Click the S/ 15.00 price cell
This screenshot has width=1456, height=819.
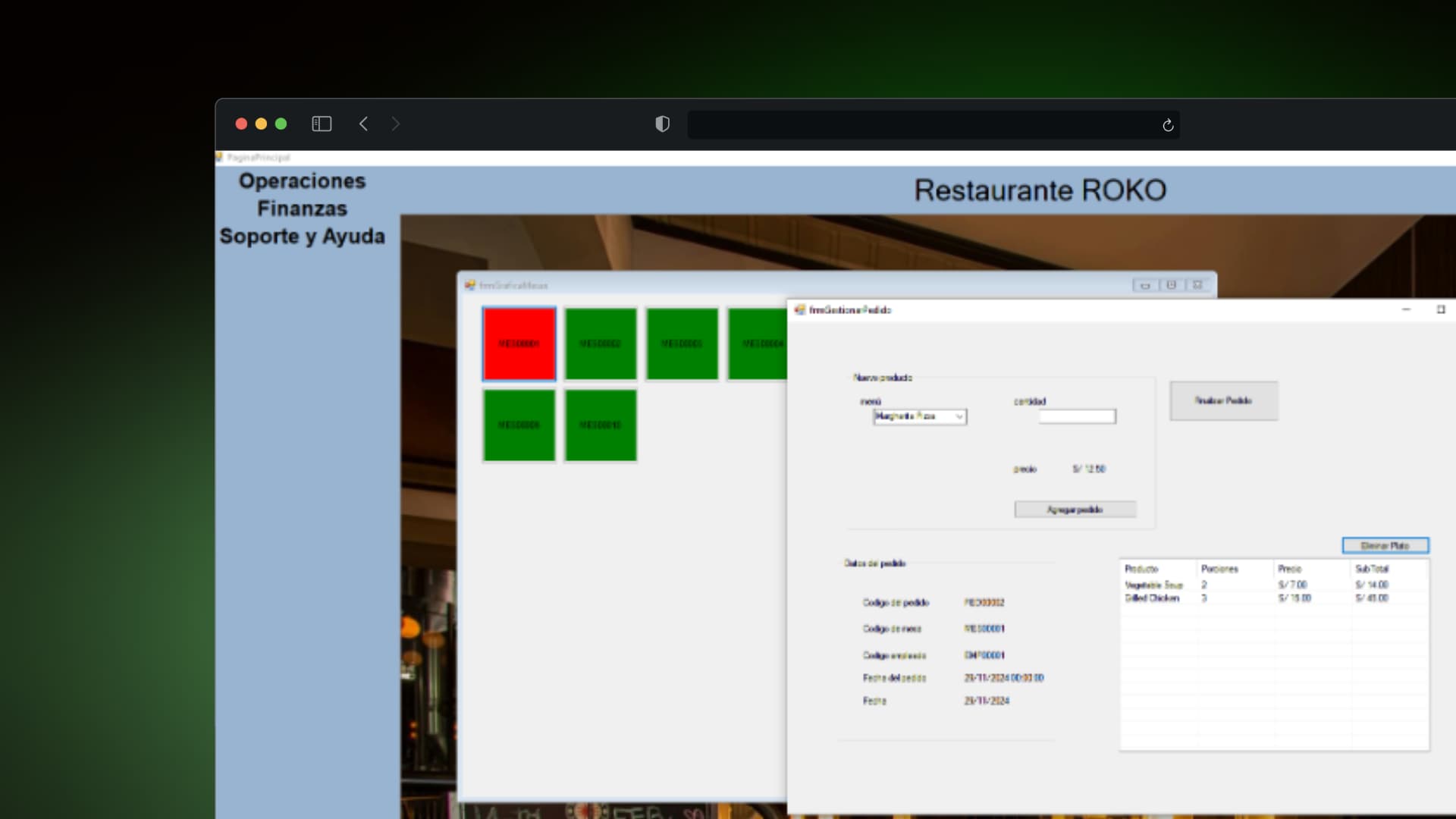click(x=1294, y=598)
